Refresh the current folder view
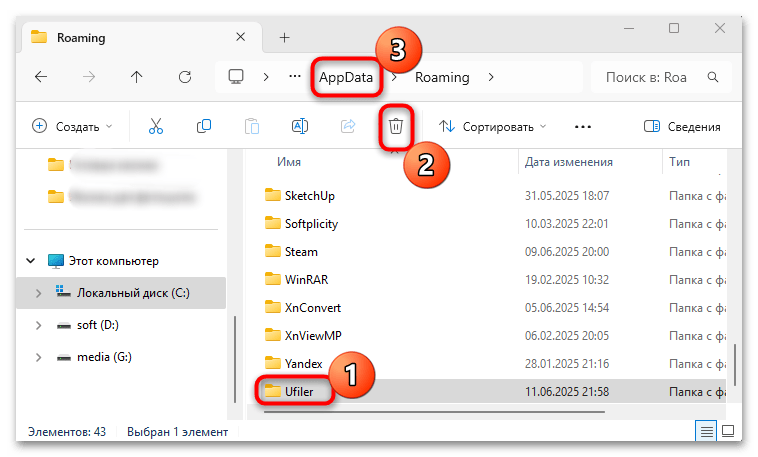This screenshot has height=457, width=758. pos(185,77)
